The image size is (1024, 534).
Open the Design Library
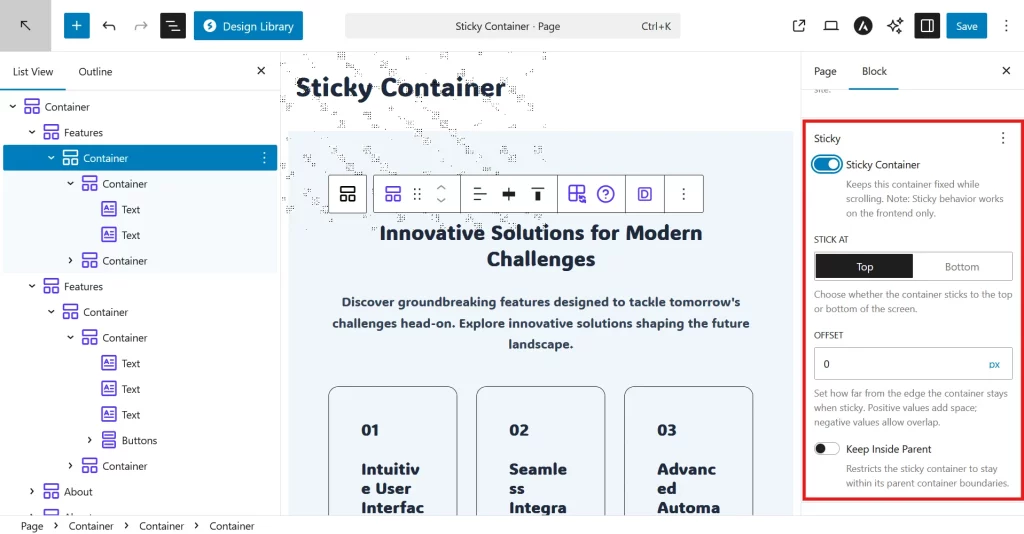248,26
